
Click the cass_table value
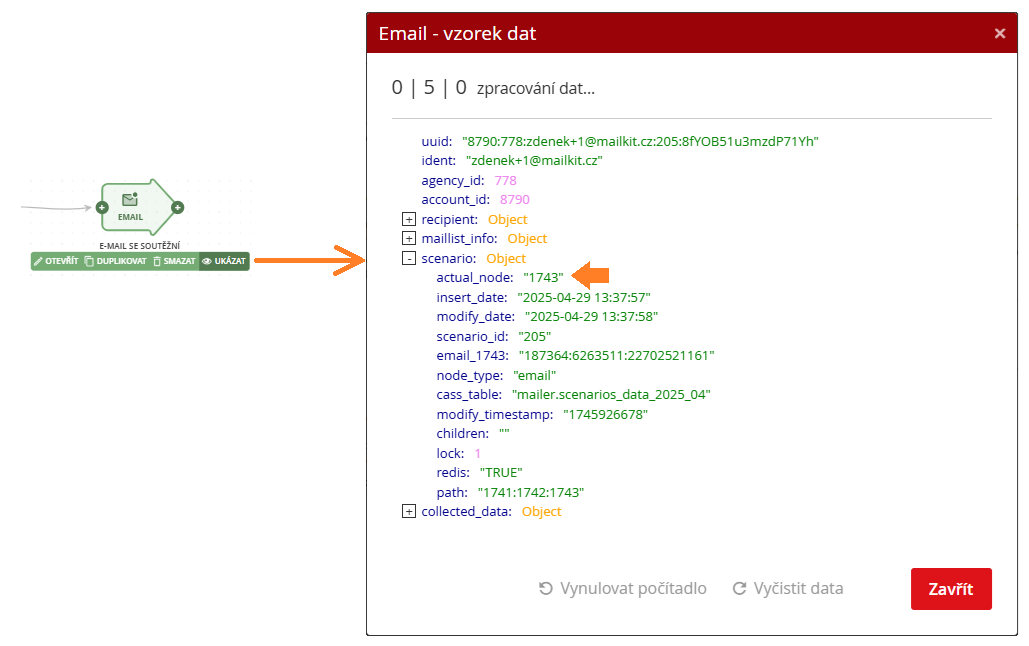click(611, 395)
